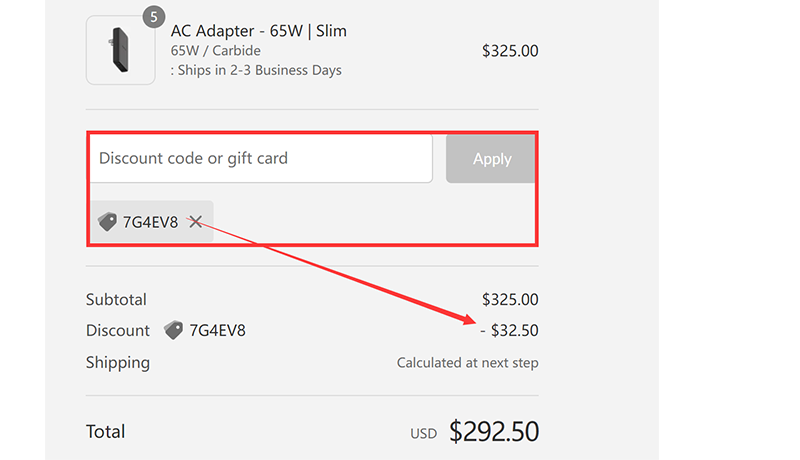Click the subtotal amount $325.00

click(510, 299)
